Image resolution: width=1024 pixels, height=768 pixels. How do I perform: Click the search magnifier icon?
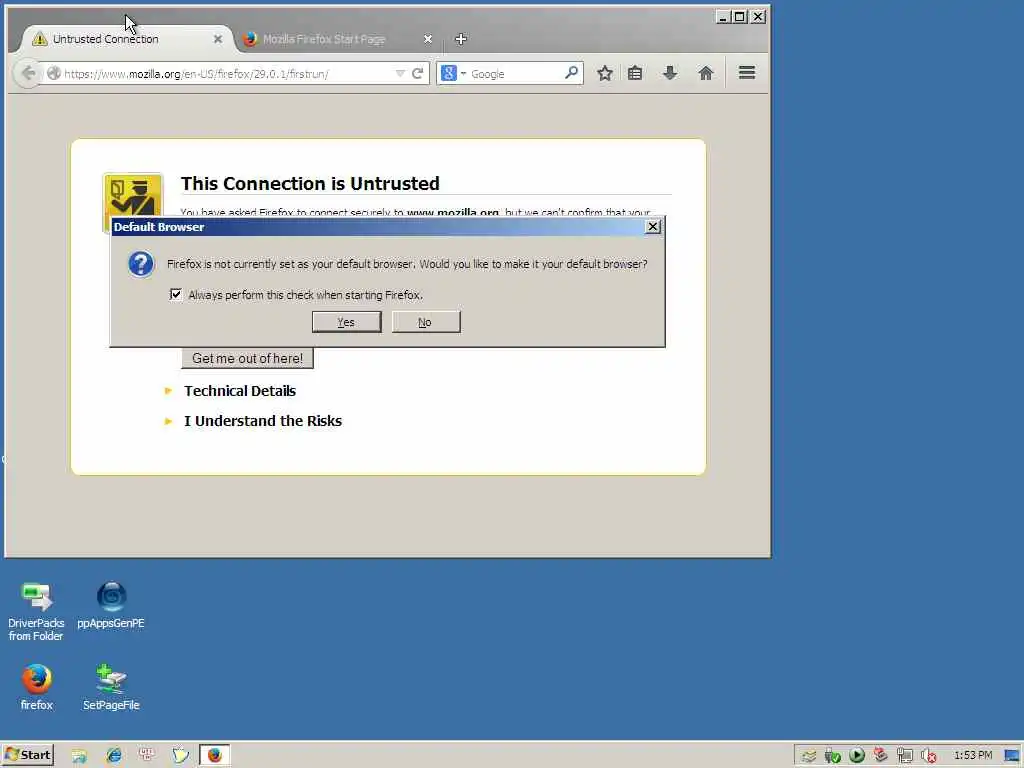click(571, 72)
